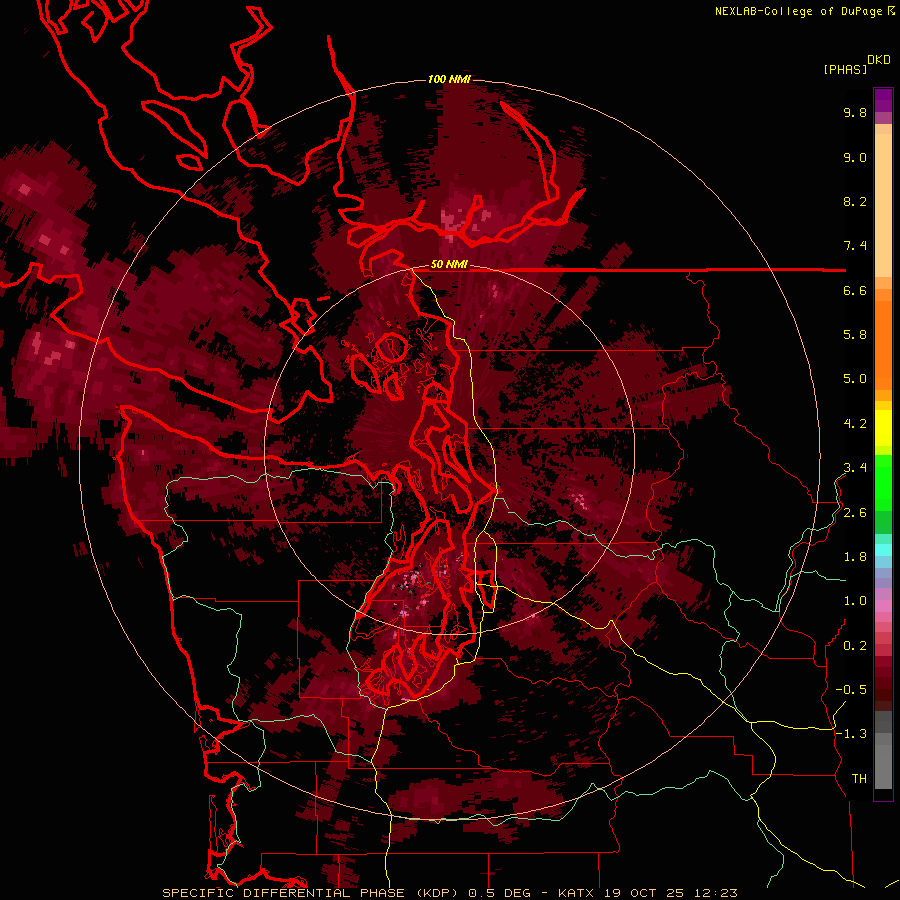The width and height of the screenshot is (900, 900).
Task: Click the orange segment of color bar
Action: [883, 344]
